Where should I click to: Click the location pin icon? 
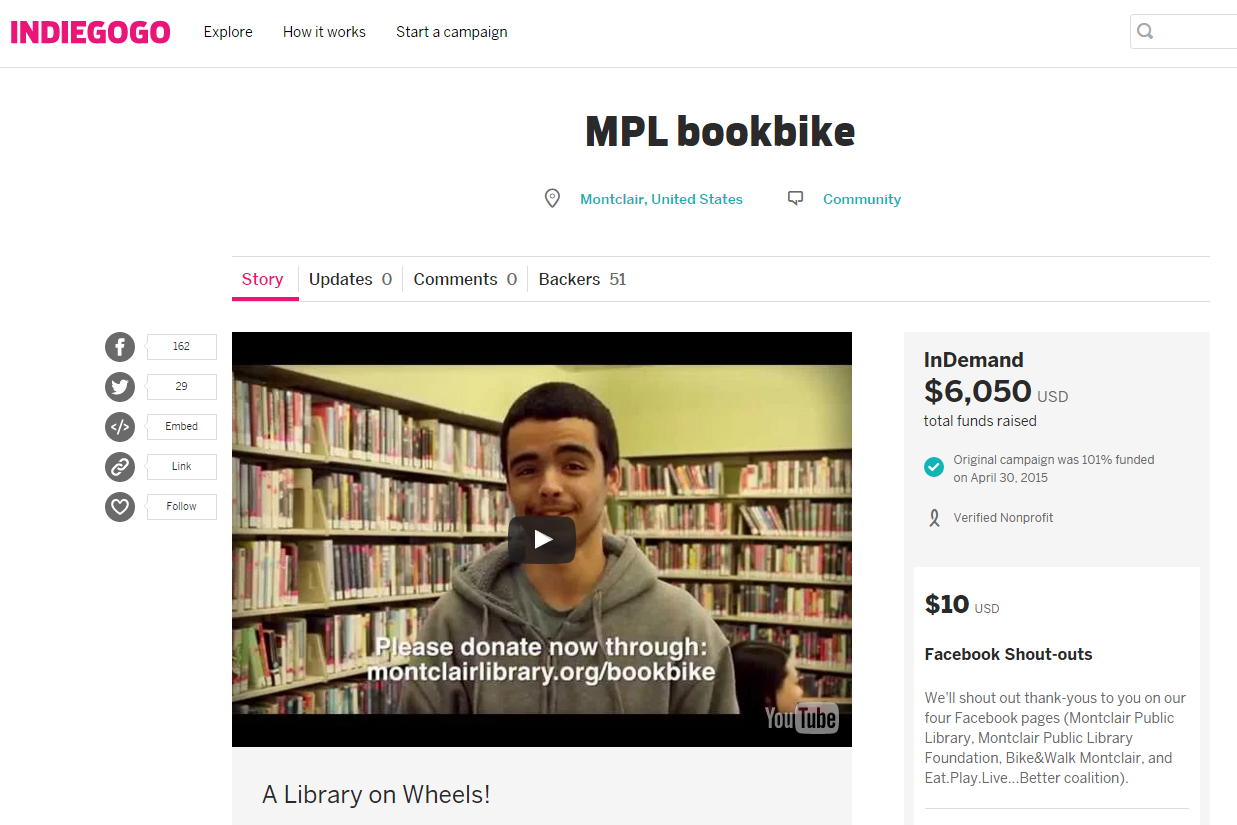pyautogui.click(x=552, y=199)
